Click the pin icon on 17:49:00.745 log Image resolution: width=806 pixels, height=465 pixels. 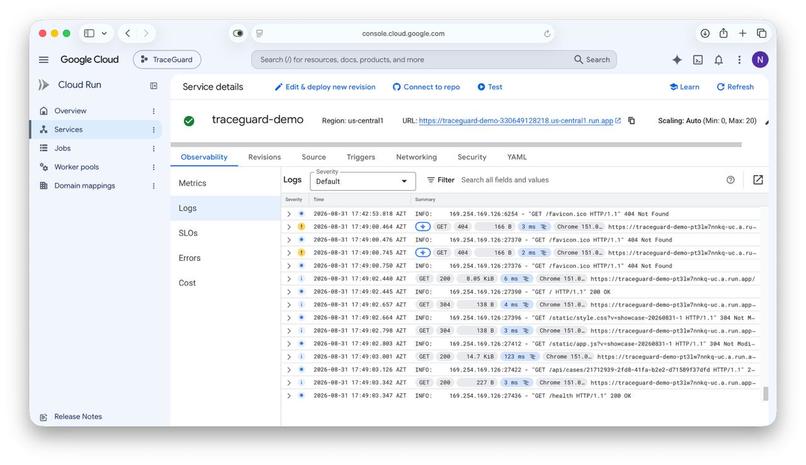(x=423, y=253)
